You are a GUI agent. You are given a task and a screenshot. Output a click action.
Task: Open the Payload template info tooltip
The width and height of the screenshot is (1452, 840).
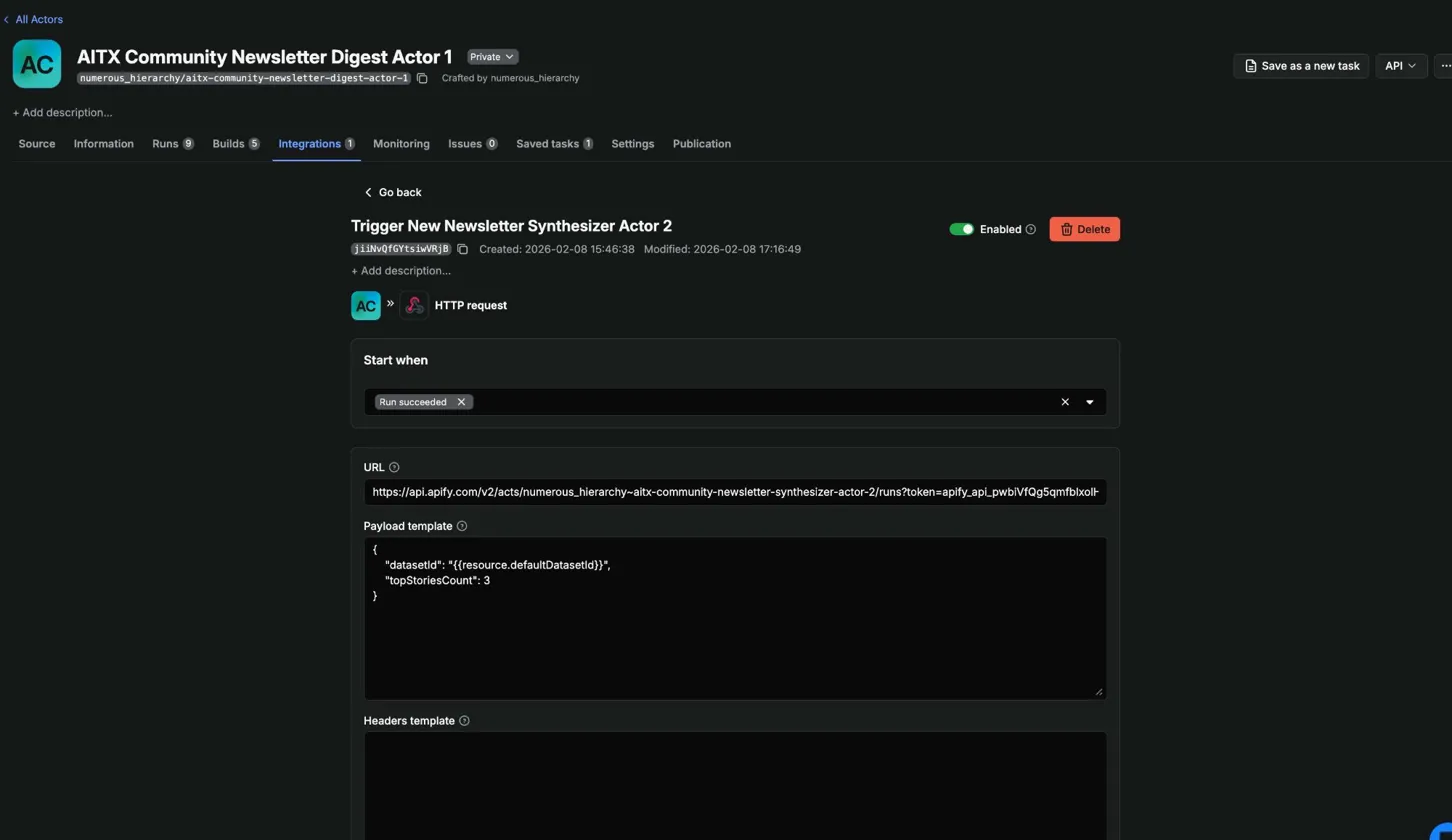(461, 525)
